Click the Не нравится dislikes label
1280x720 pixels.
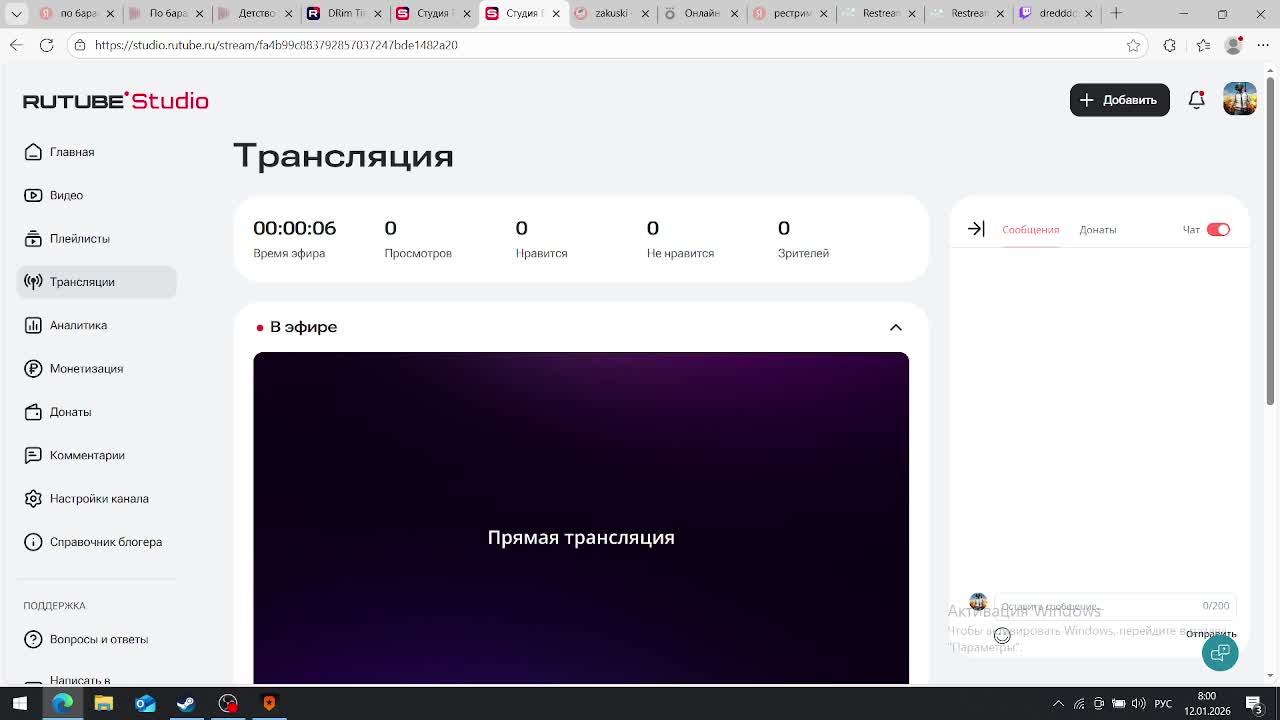click(x=680, y=253)
